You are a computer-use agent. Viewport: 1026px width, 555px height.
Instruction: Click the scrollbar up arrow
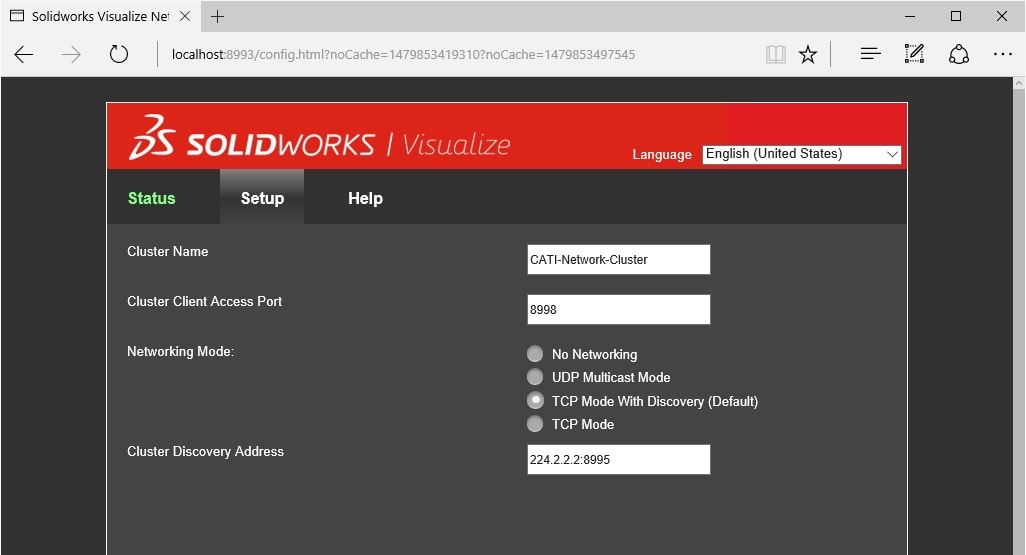[x=1018, y=83]
